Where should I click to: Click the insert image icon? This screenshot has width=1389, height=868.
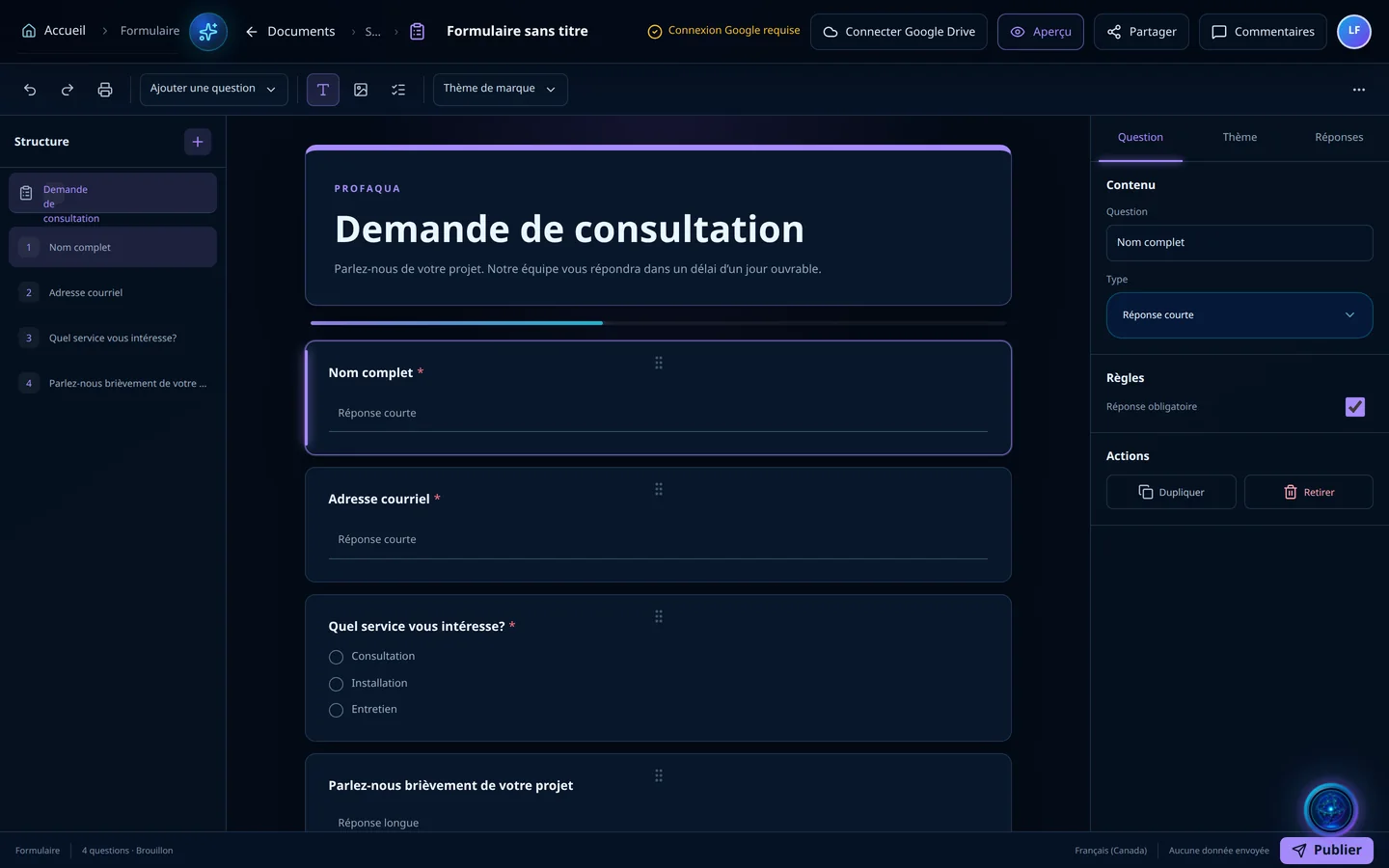tap(361, 90)
